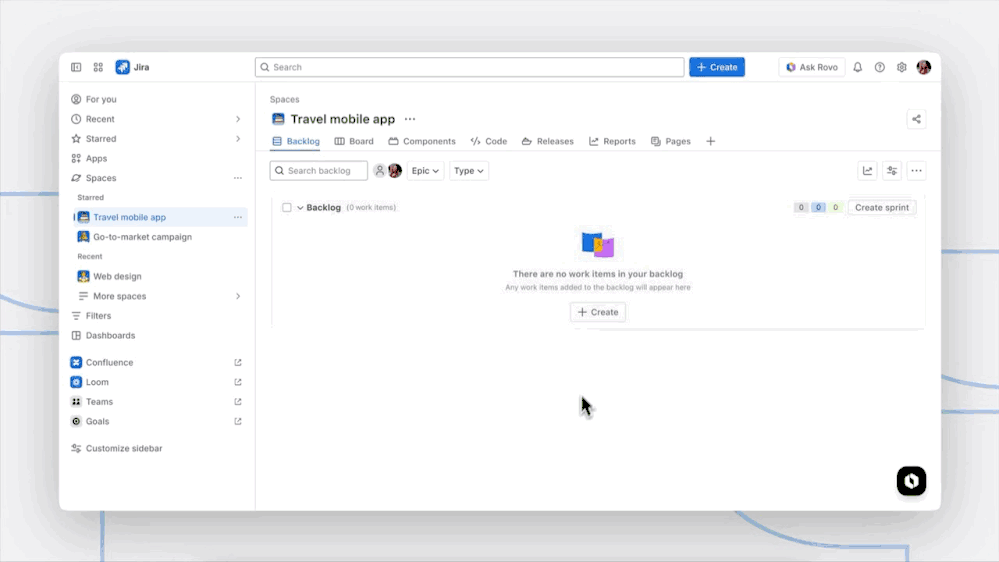The height and width of the screenshot is (562, 999).
Task: Open Goals external link icon
Action: (238, 422)
